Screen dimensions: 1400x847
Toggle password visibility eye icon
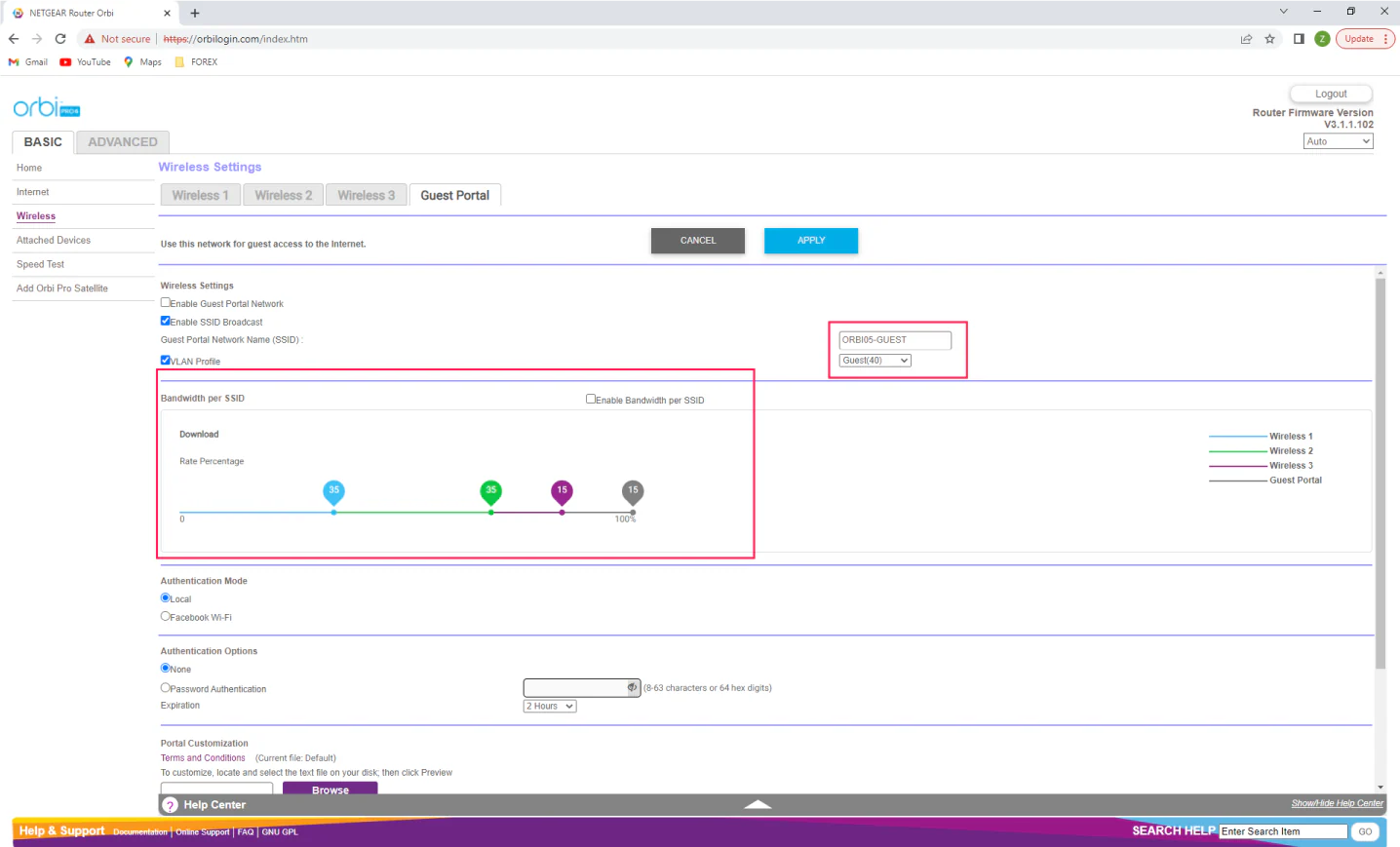point(632,688)
